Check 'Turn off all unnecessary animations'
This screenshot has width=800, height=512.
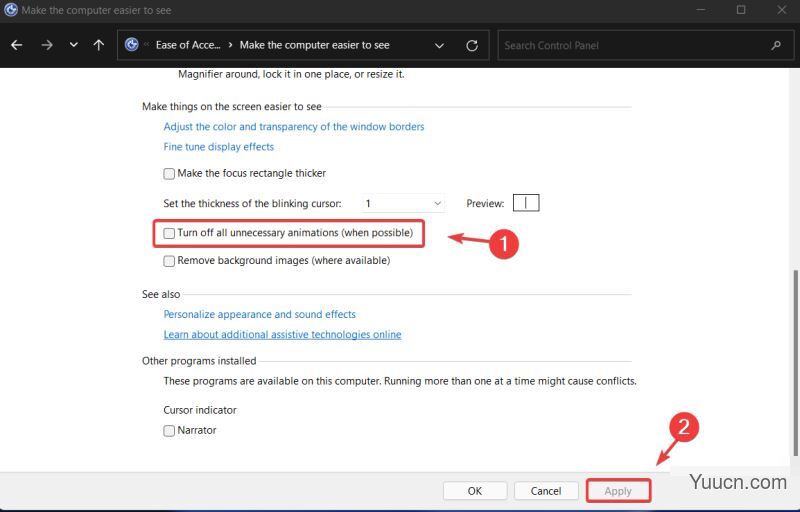[169, 234]
